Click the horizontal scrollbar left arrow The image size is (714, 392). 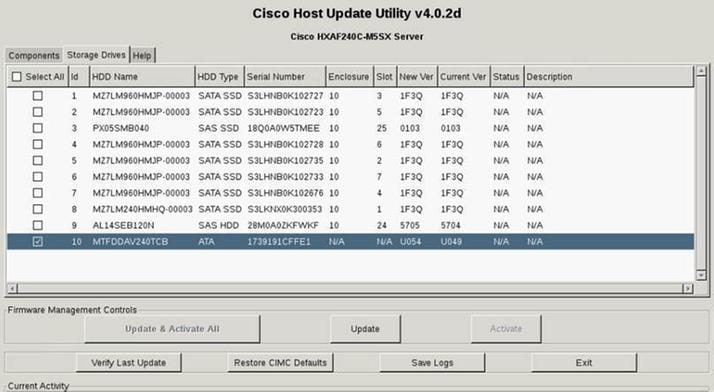tap(12, 288)
